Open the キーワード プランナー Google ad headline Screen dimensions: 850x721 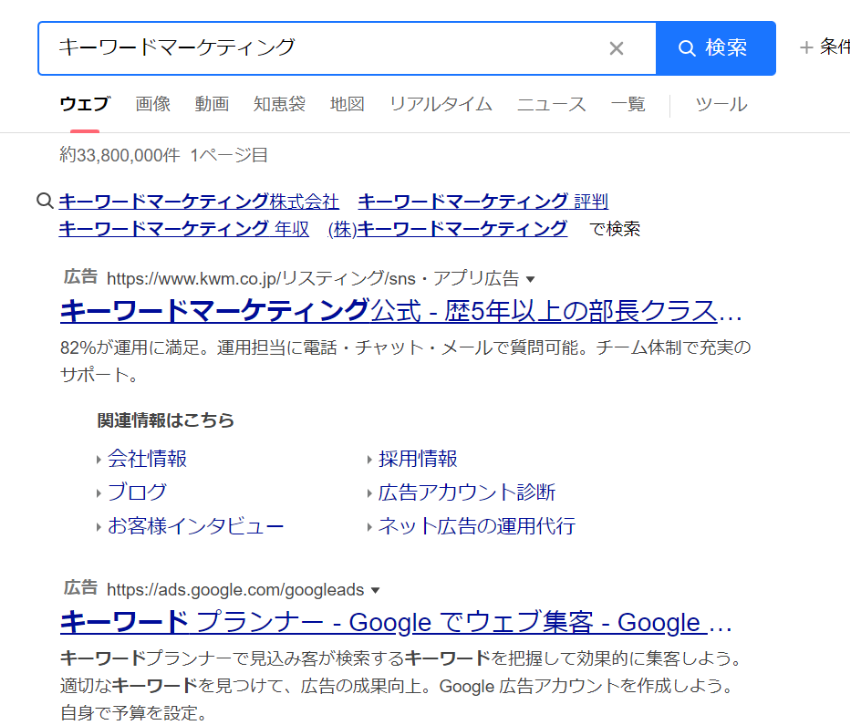[x=396, y=622]
